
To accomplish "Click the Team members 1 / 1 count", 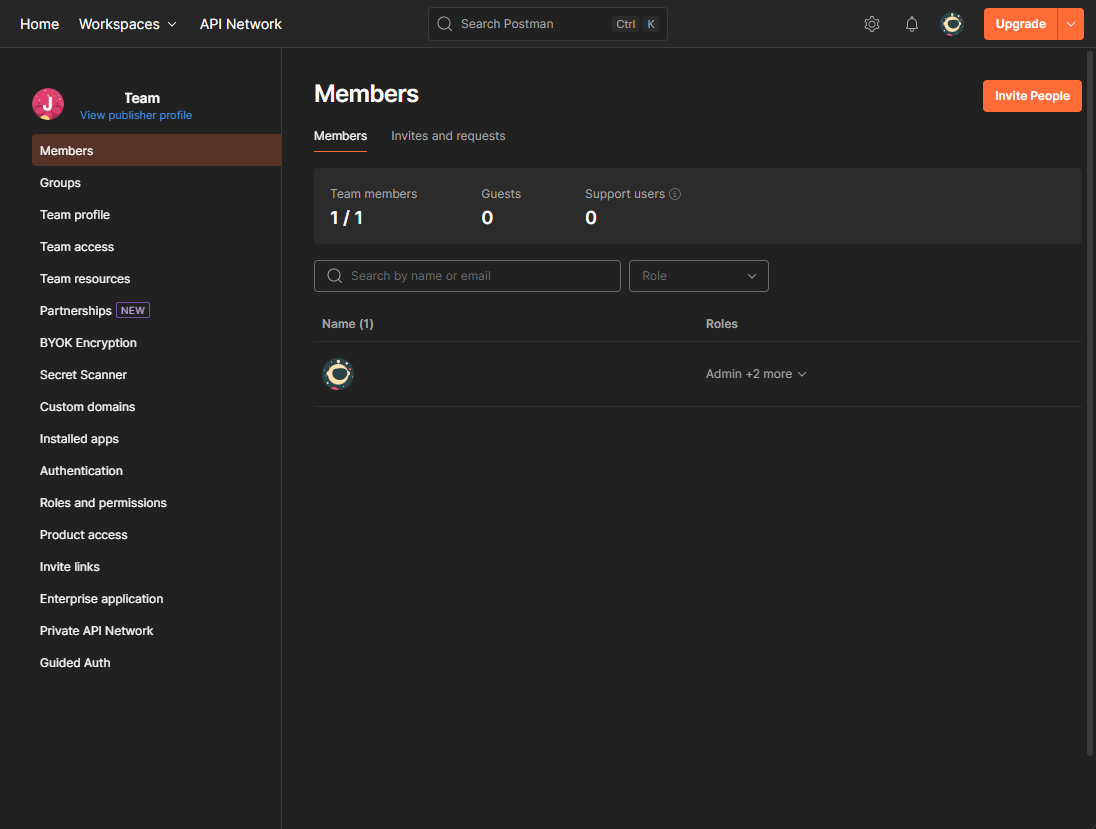I will [x=346, y=217].
